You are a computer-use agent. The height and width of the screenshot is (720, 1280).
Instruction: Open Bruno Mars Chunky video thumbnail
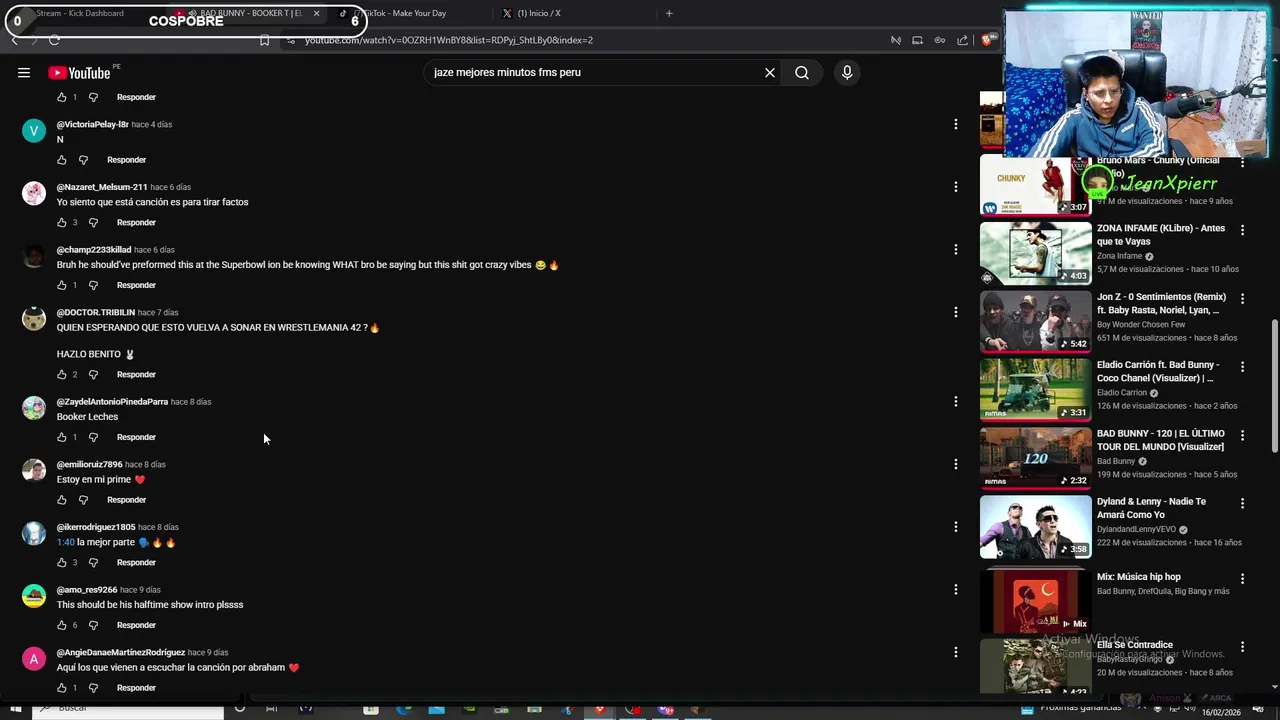(x=1036, y=185)
